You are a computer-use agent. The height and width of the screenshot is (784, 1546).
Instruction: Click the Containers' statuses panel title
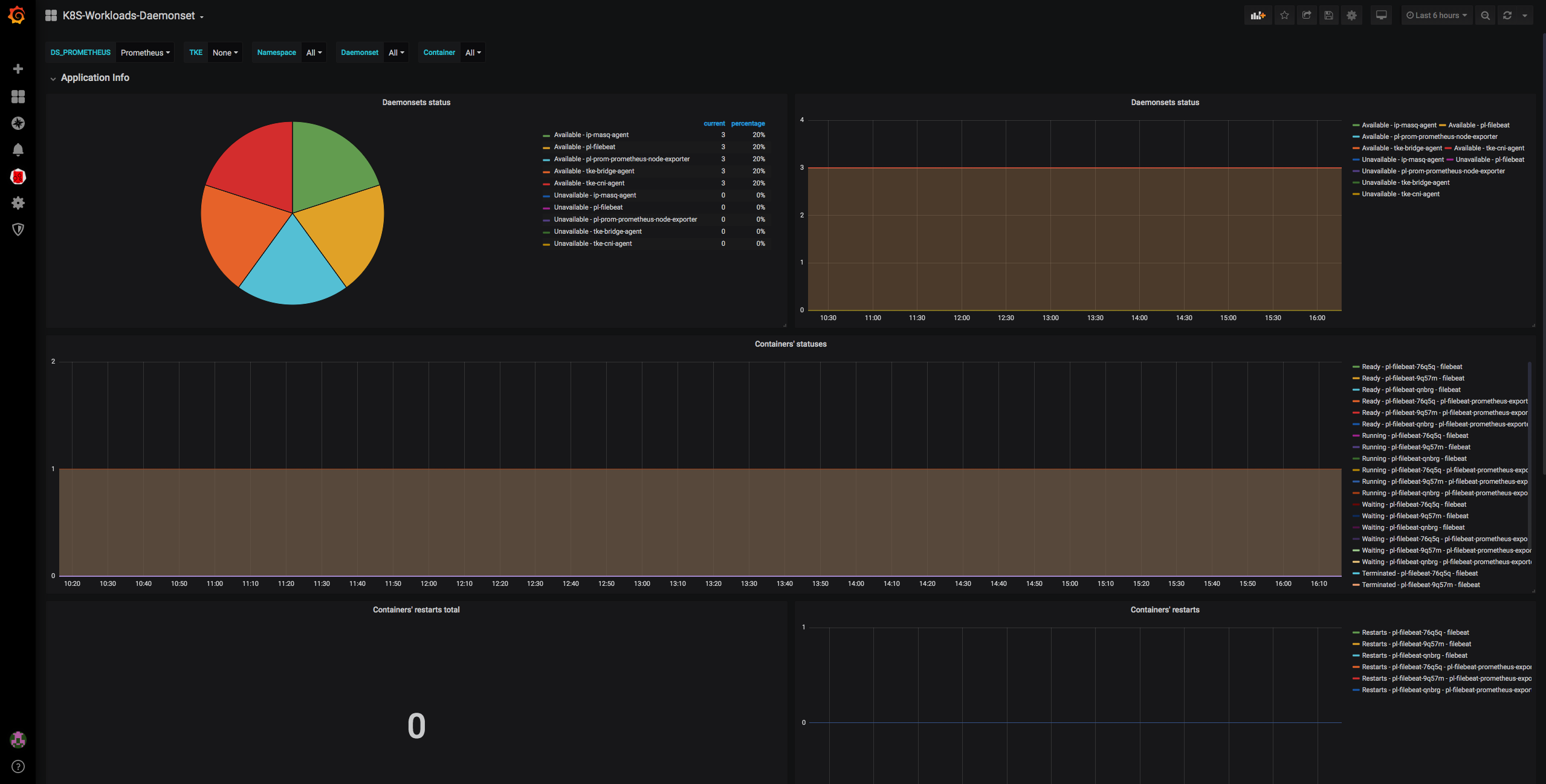(x=790, y=344)
